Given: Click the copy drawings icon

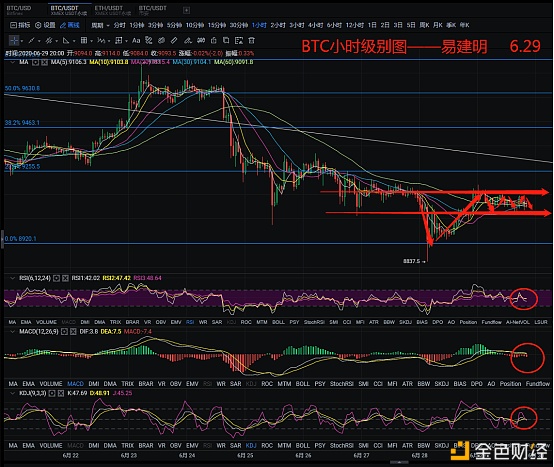Looking at the screenshot, I should tap(226, 40).
